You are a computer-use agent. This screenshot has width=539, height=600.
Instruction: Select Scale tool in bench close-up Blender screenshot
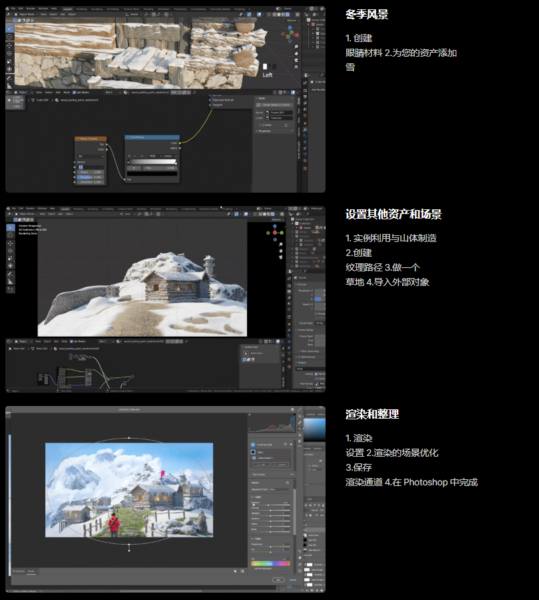click(x=10, y=61)
